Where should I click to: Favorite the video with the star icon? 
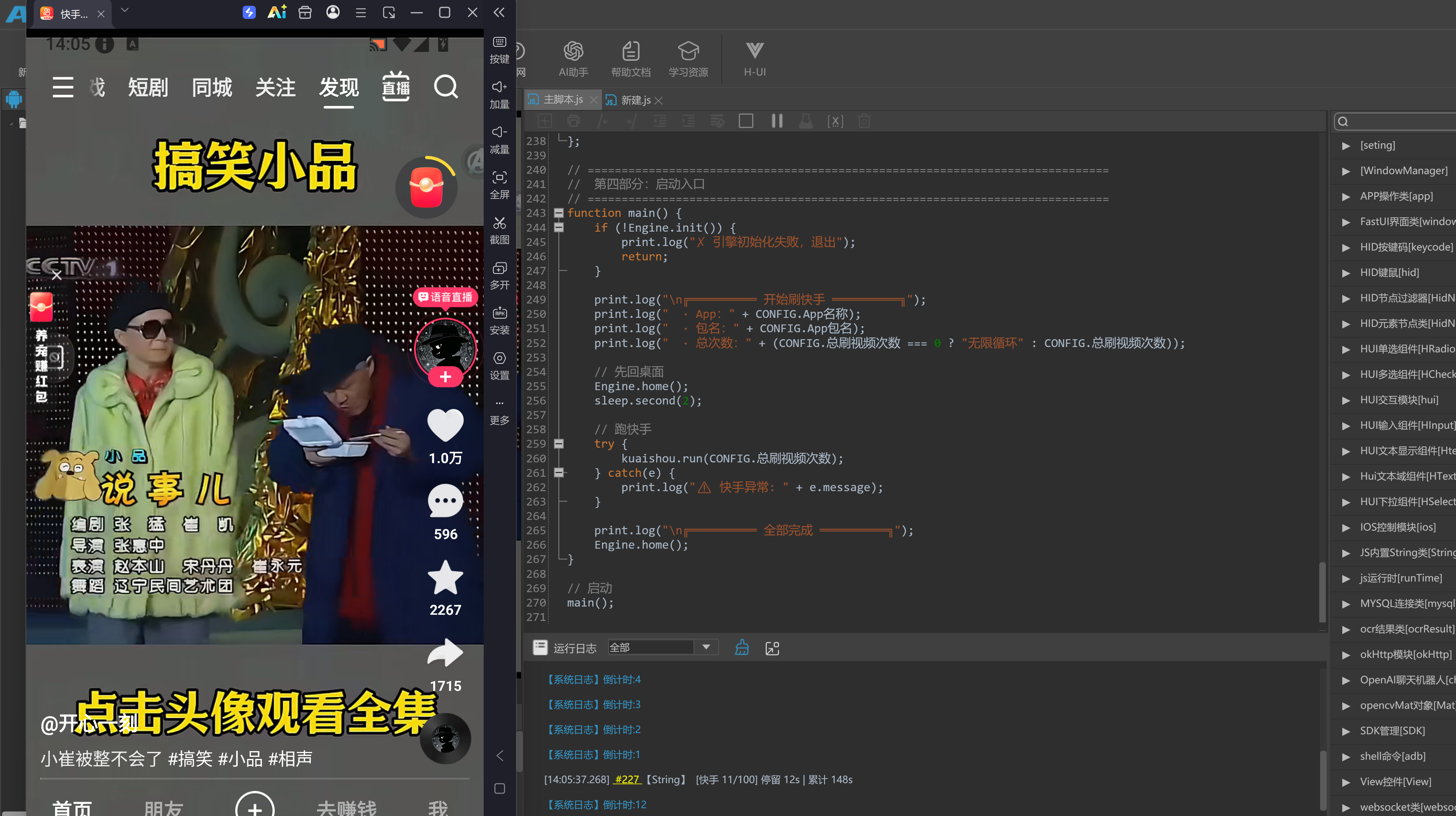446,578
